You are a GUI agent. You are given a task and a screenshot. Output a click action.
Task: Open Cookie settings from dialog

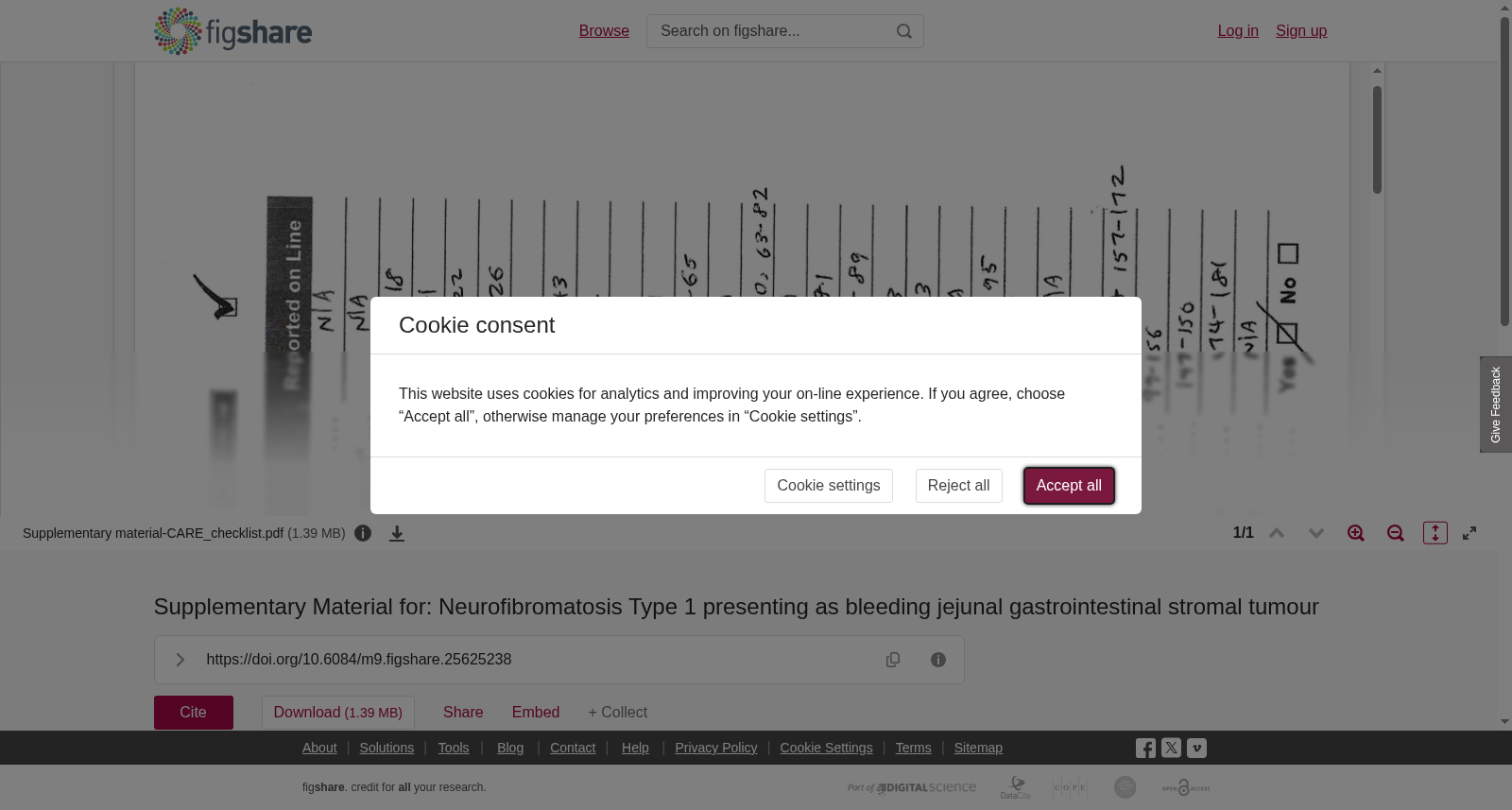(x=829, y=486)
